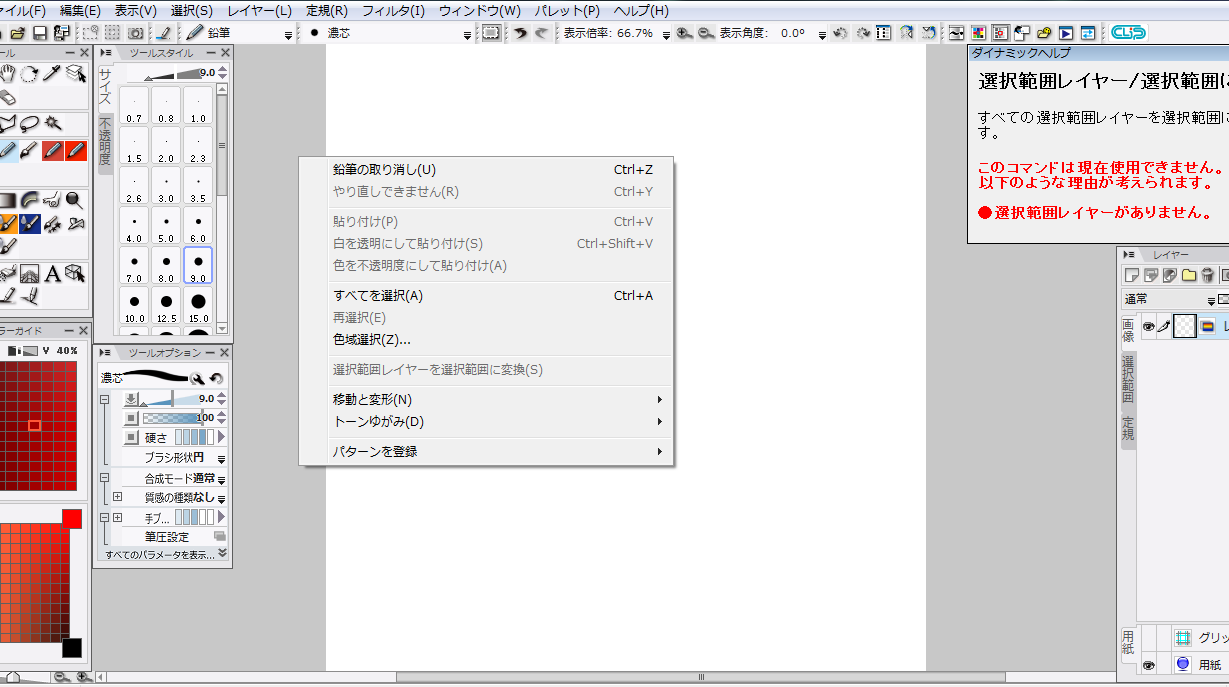Toggle visibility eye of the active layer
Screen dimensions: 1229x687
click(1148, 326)
